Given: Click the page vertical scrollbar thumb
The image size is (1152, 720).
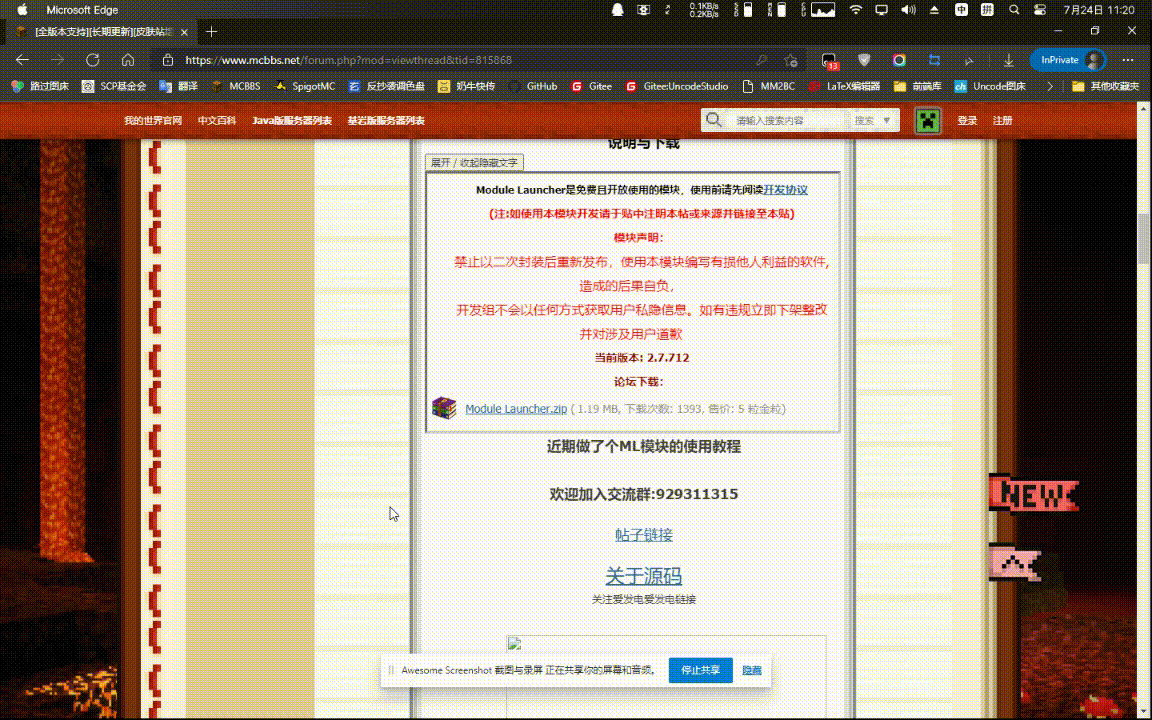Looking at the screenshot, I should click(1144, 239).
